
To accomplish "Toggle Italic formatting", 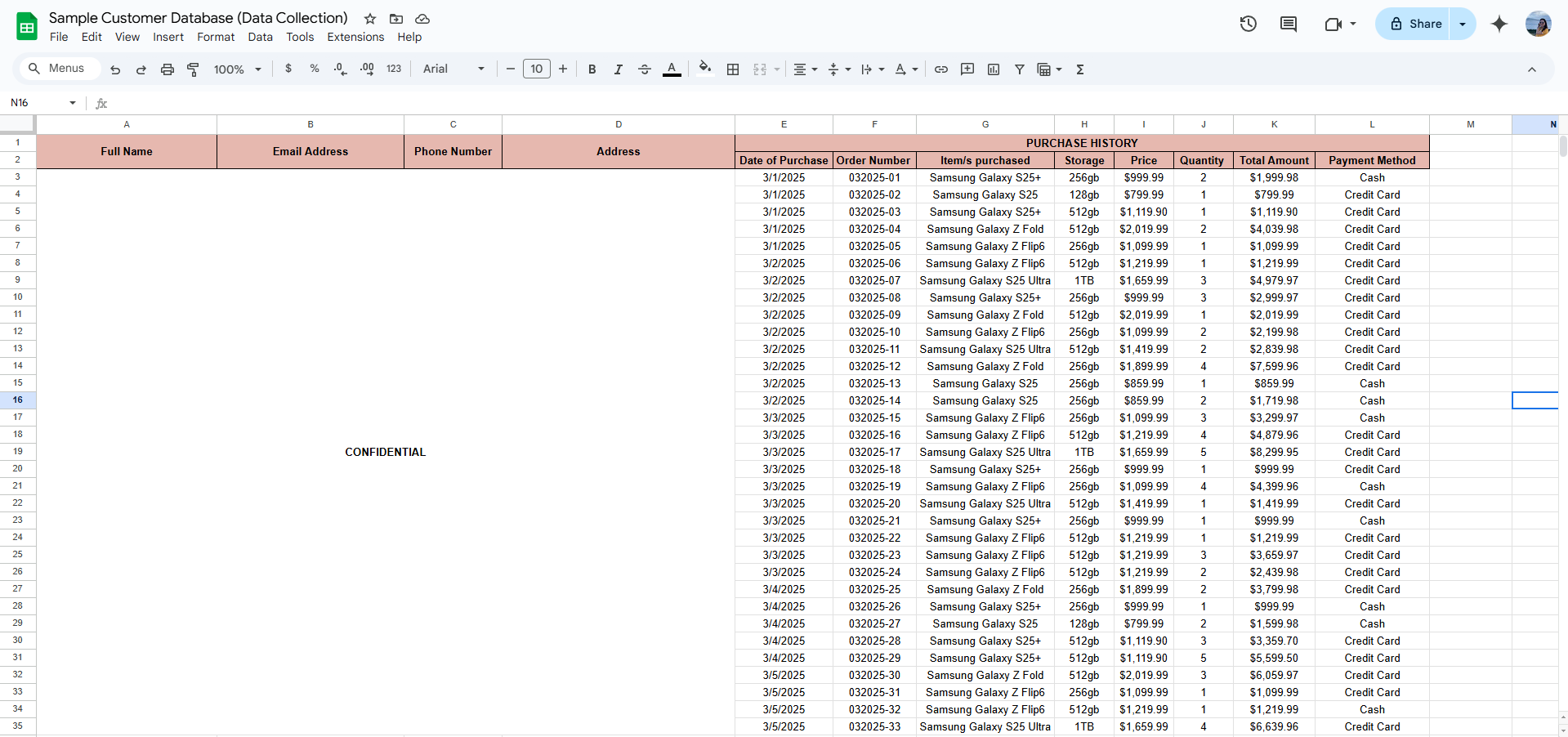I will 619,69.
